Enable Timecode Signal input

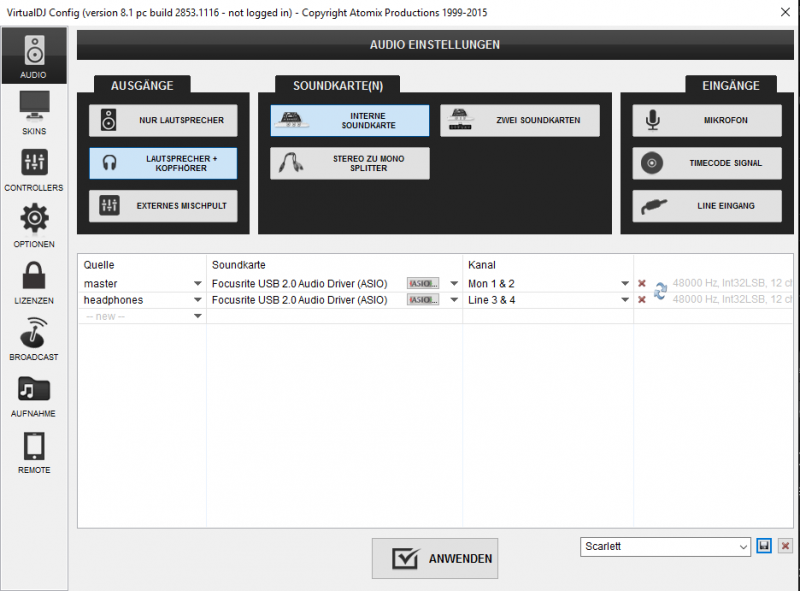[707, 163]
